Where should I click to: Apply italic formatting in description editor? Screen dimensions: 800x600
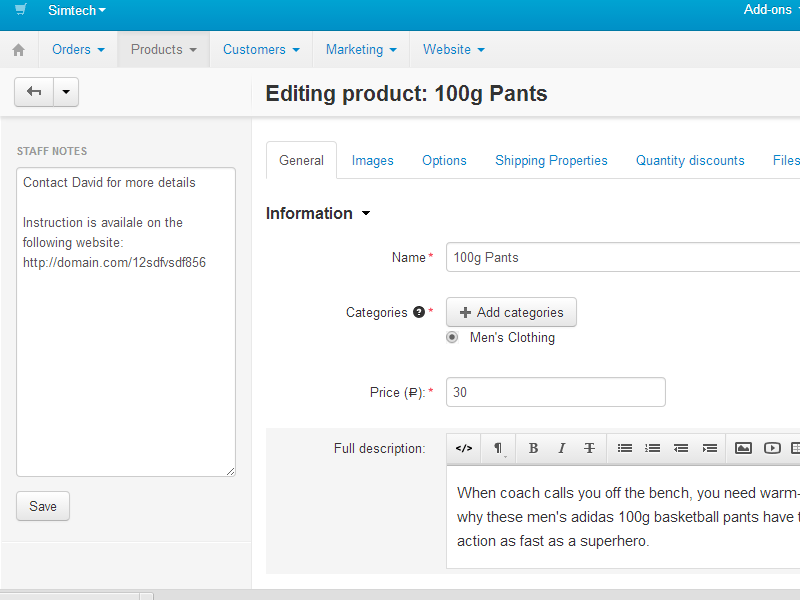pyautogui.click(x=561, y=448)
